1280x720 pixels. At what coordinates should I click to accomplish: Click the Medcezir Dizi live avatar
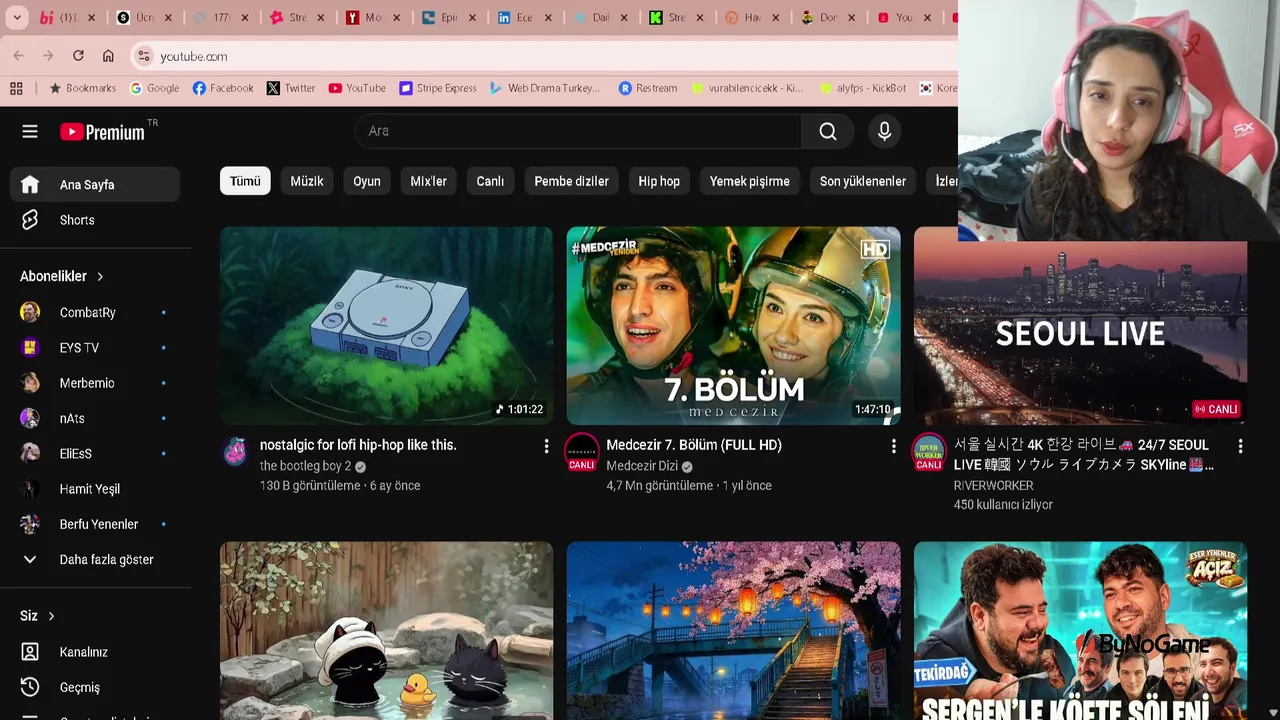point(581,452)
